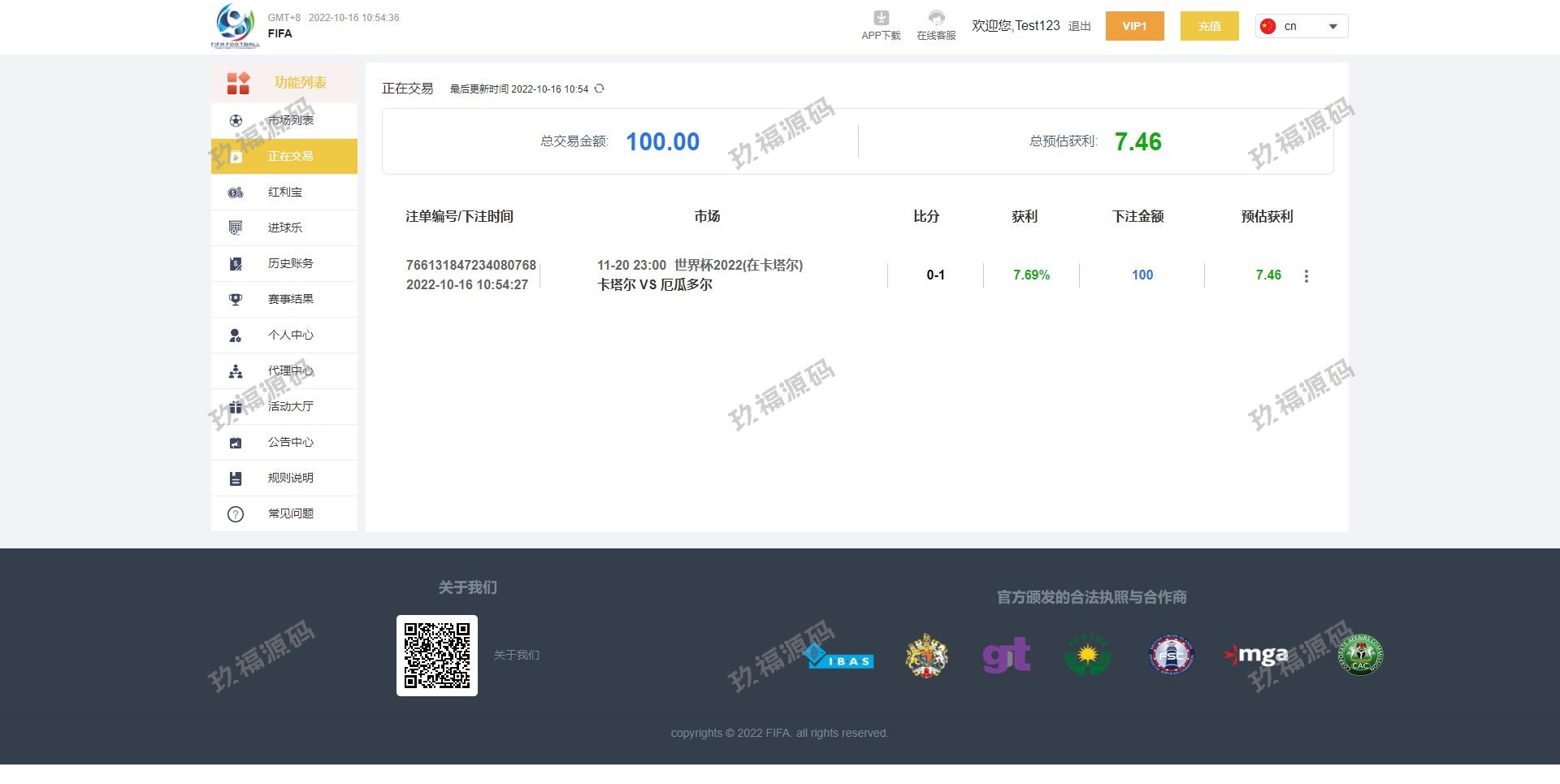The image size is (1560, 784).
Task: Open 个人中心 in the sidebar
Action: (290, 336)
